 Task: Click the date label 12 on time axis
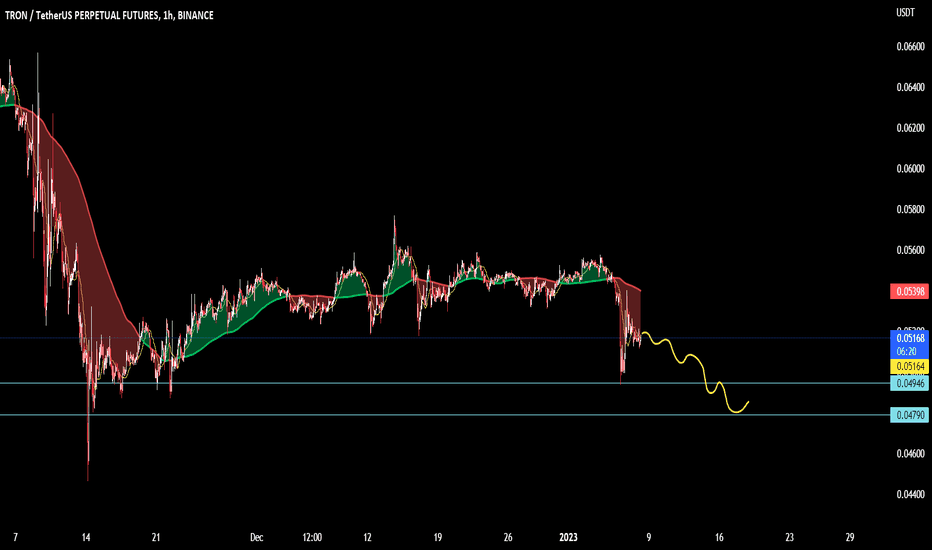(367, 538)
